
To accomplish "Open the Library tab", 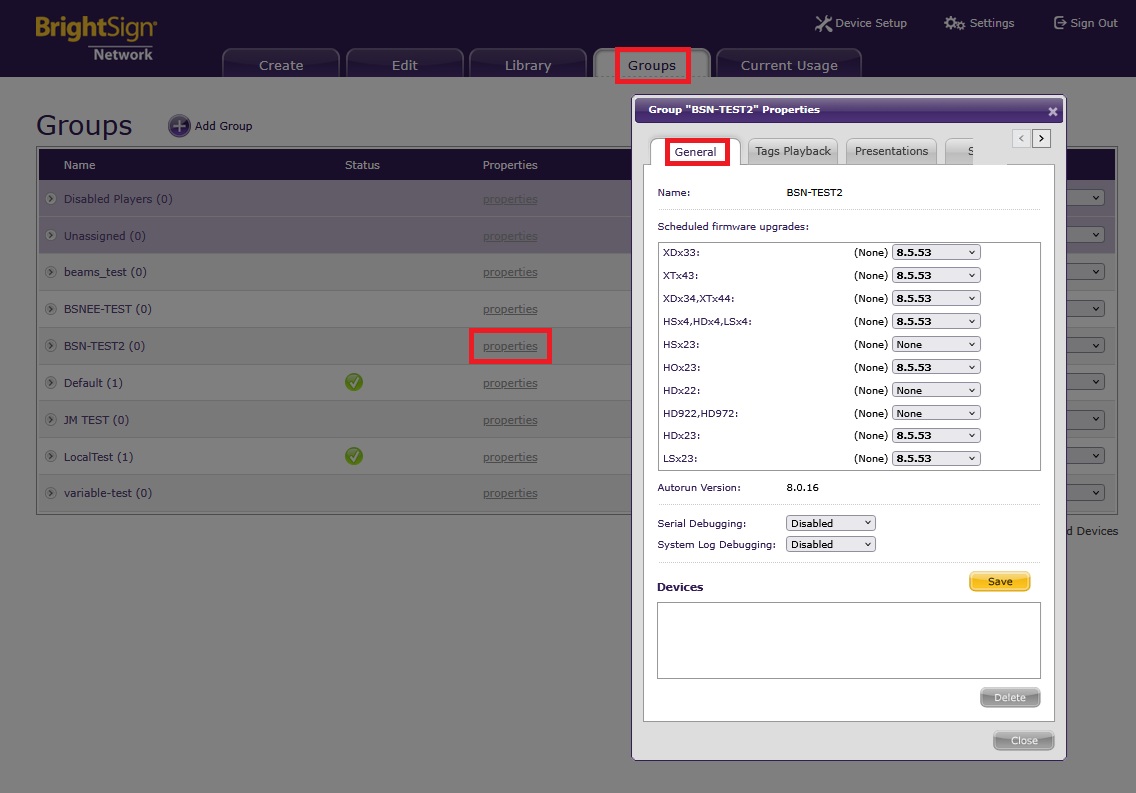I will [x=528, y=65].
